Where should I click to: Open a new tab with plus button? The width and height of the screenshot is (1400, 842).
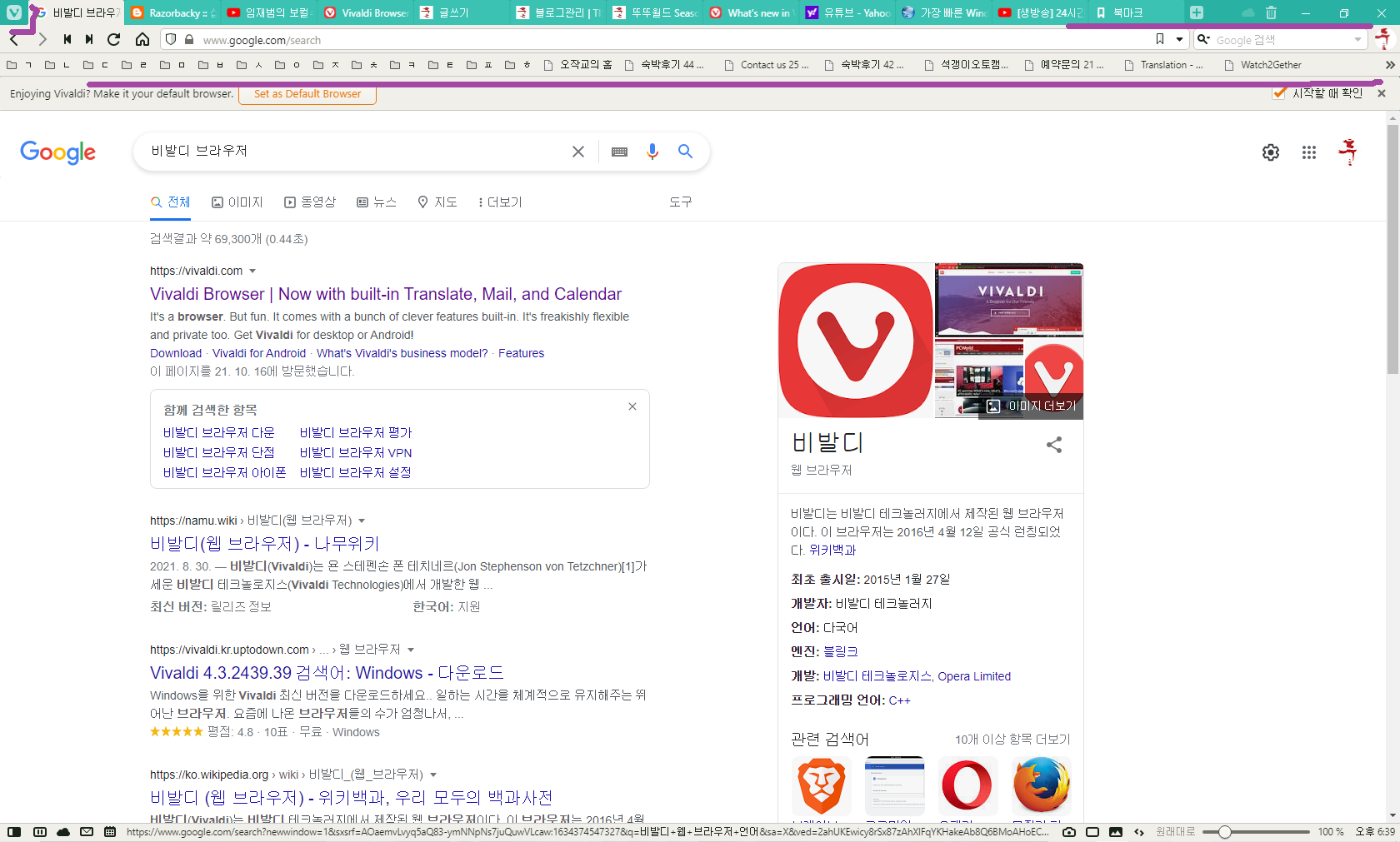point(1197,12)
